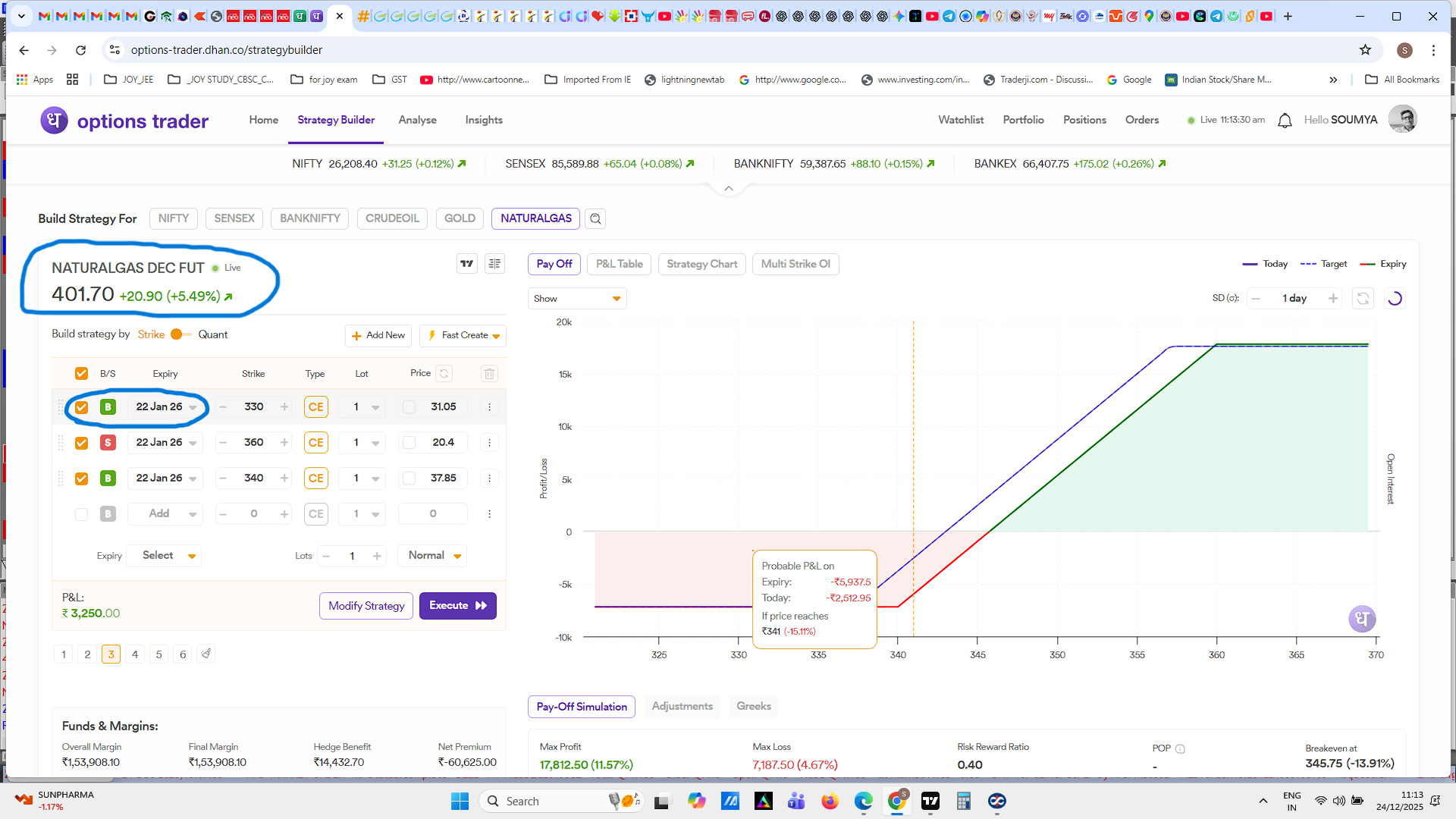Expand the Show dropdown above chart
The height and width of the screenshot is (819, 1456).
[x=576, y=299]
